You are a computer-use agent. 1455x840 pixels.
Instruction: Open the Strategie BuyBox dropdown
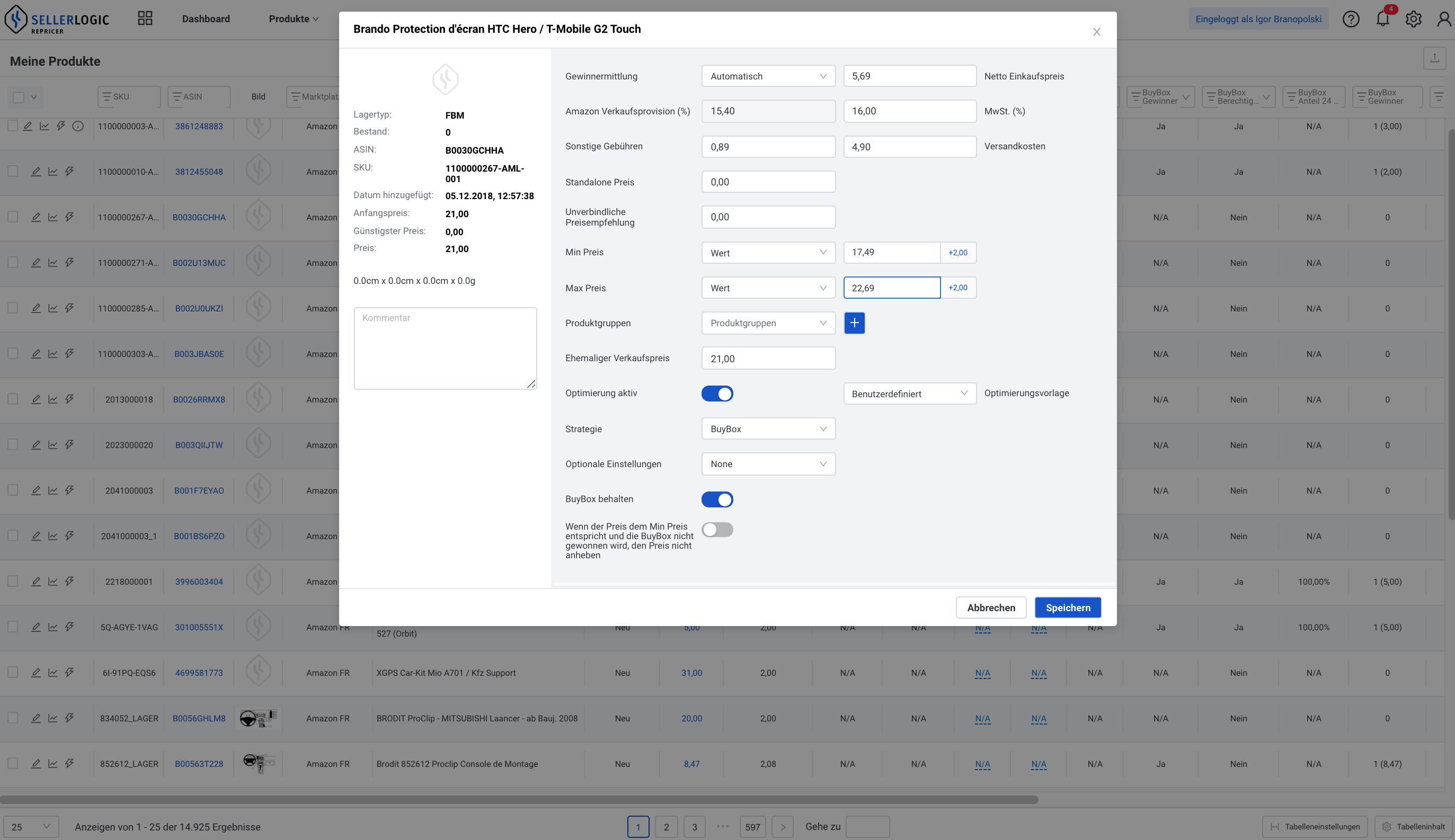tap(768, 428)
